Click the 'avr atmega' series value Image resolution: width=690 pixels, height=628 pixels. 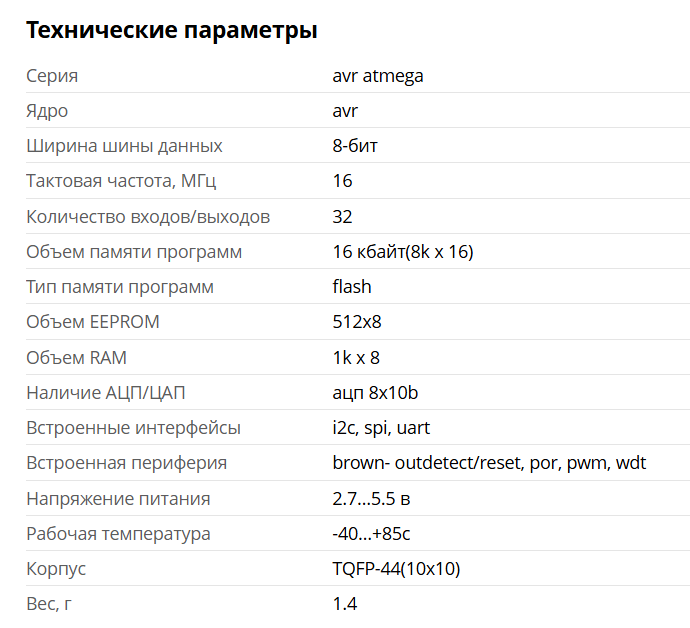[378, 76]
